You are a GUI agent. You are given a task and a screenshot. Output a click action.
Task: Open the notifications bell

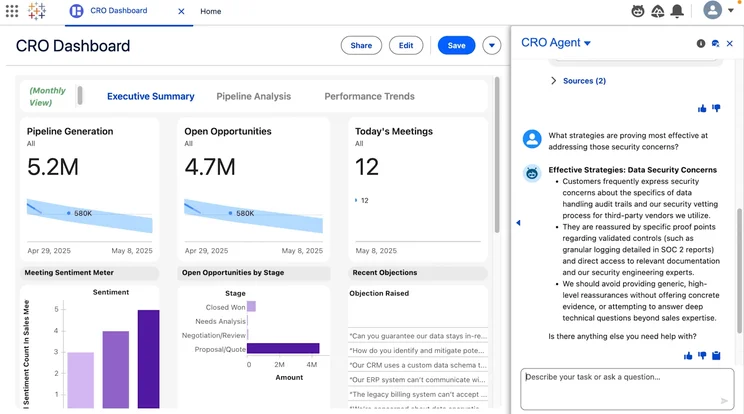tap(677, 11)
